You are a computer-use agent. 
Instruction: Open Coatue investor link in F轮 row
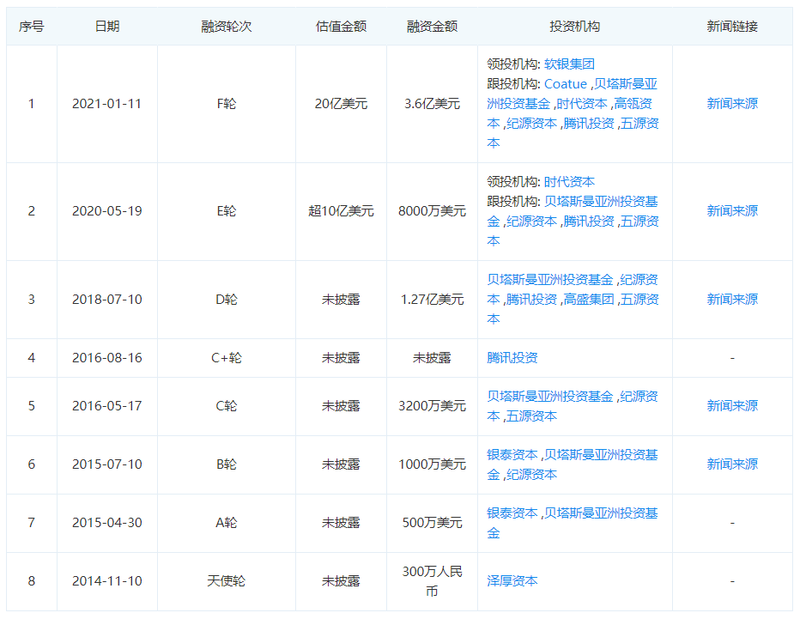point(565,84)
